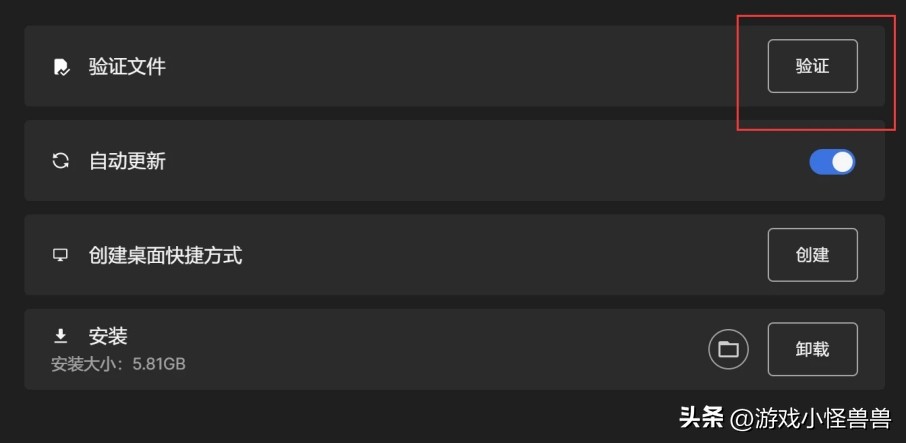
Task: Click the @游戏小怪兽兽 watermark text
Action: coord(810,417)
